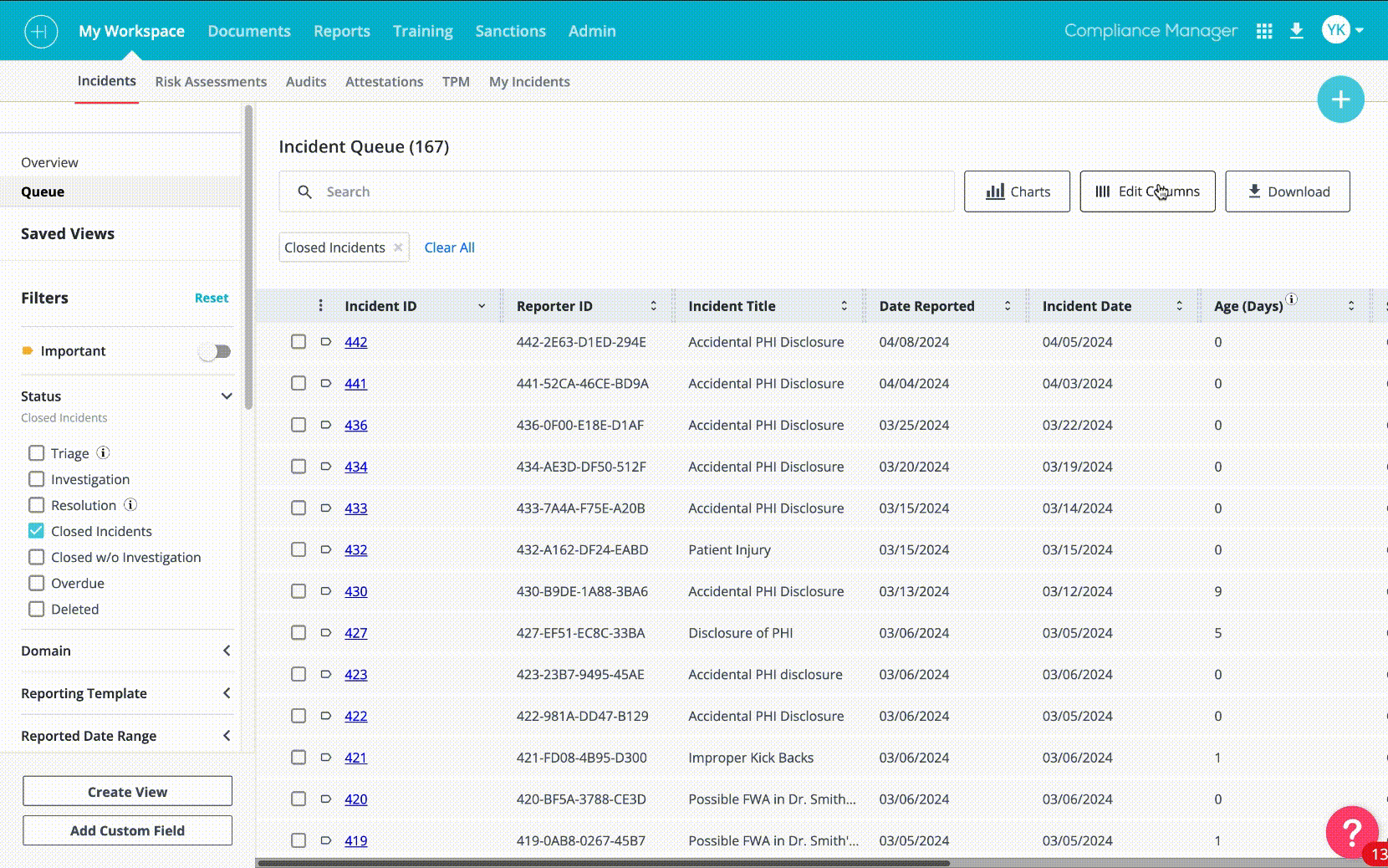Remove the Closed Incidents filter chip
The height and width of the screenshot is (868, 1388).
click(398, 248)
